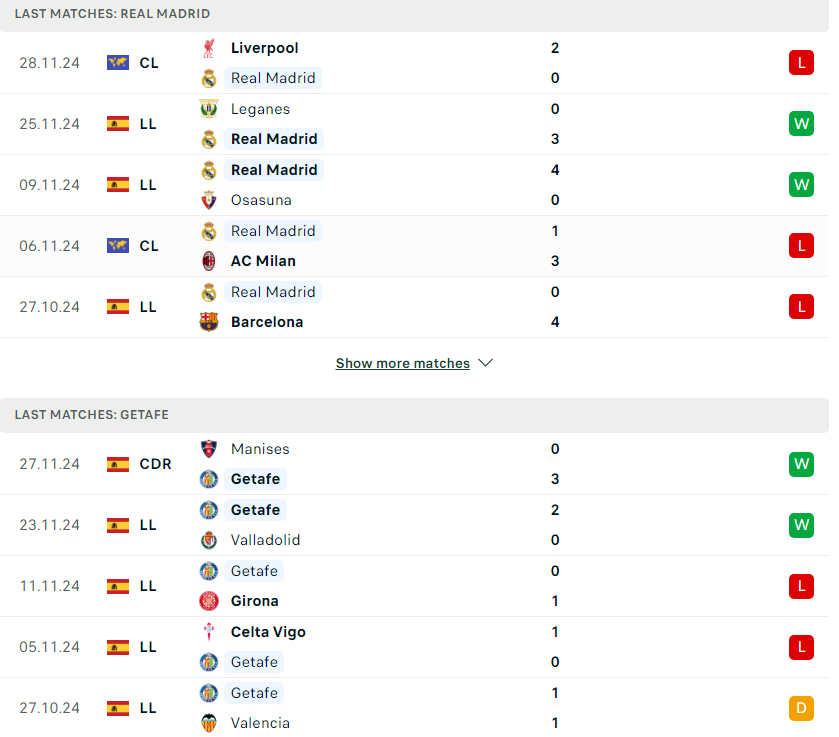
Task: Click the Liverpool club crest icon
Action: [209, 48]
